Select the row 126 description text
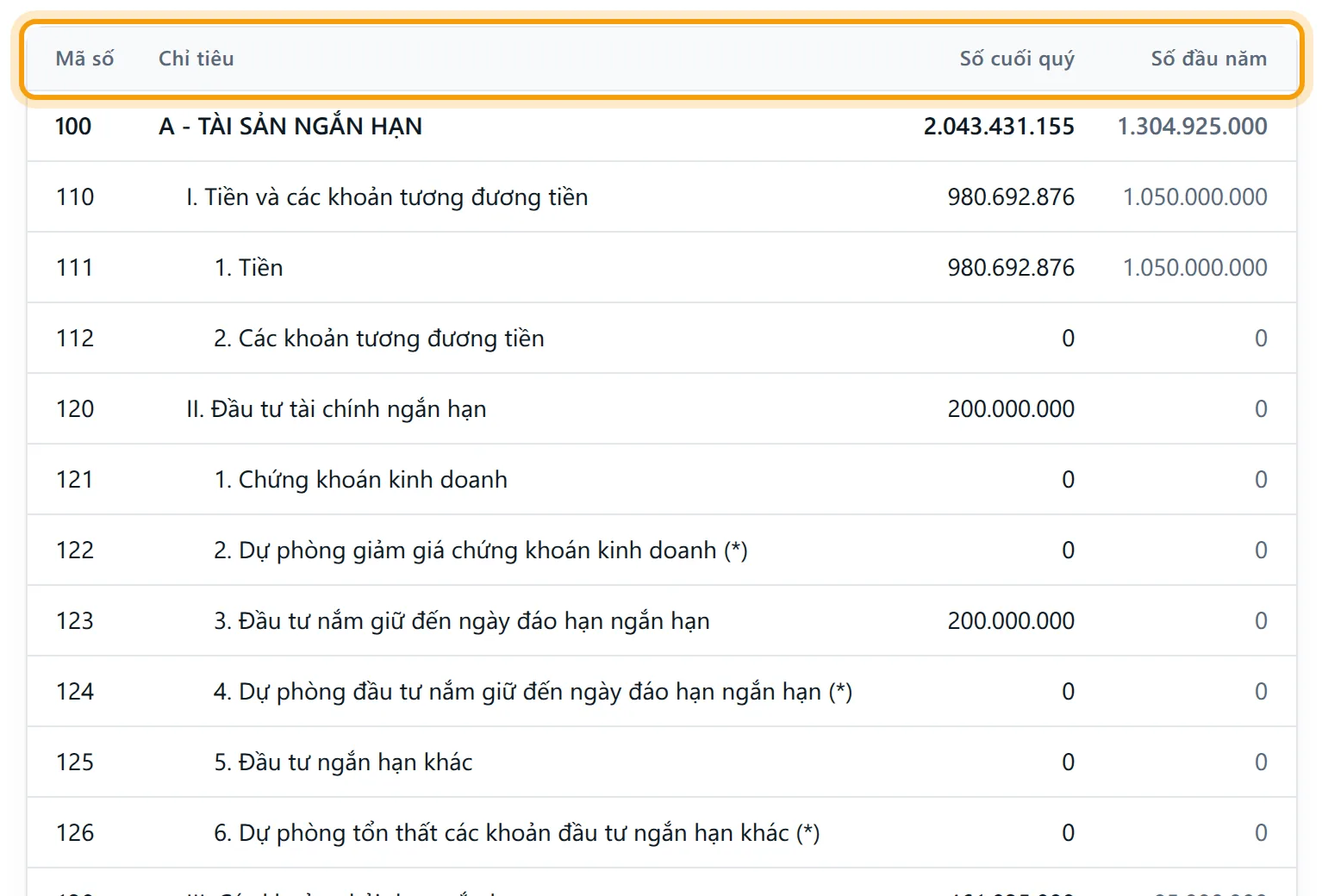 coord(516,833)
